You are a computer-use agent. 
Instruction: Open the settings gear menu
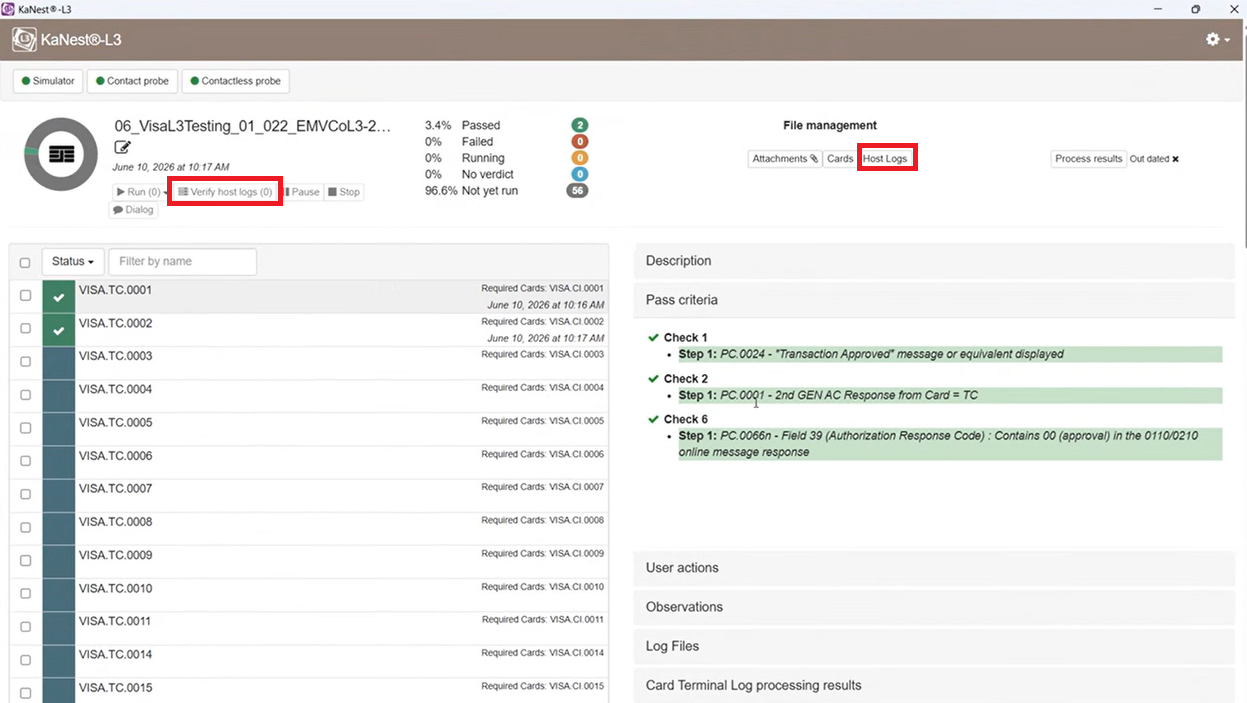[1218, 40]
